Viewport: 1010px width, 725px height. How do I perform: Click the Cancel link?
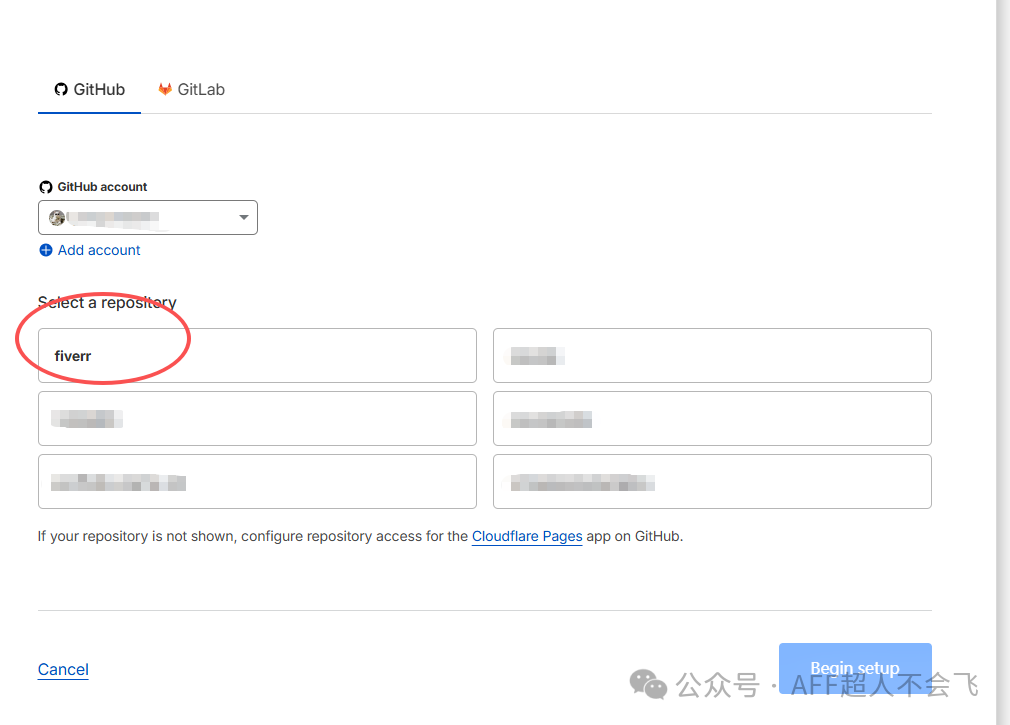pos(63,670)
